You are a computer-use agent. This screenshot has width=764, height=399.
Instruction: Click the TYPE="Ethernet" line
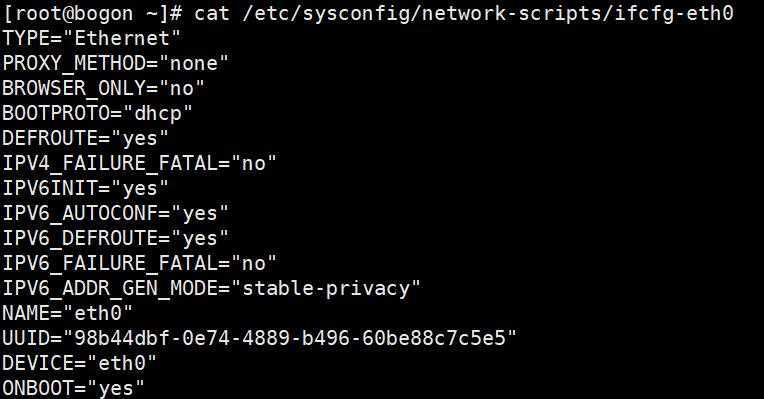click(92, 38)
